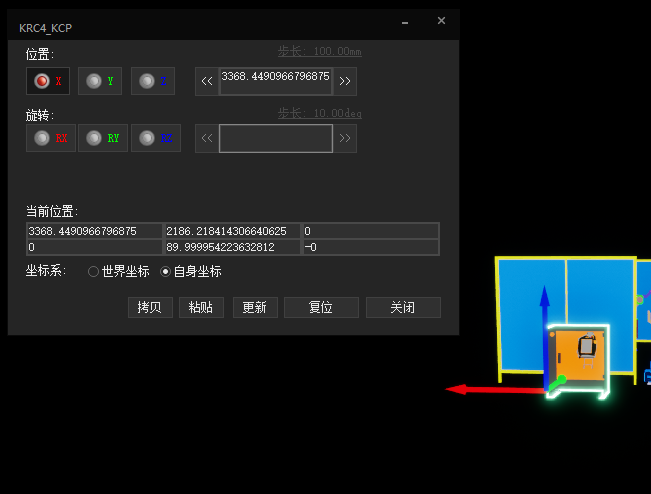Open the rotation step 步长 10.00deg link
Image resolution: width=651 pixels, height=494 pixels.
319,113
